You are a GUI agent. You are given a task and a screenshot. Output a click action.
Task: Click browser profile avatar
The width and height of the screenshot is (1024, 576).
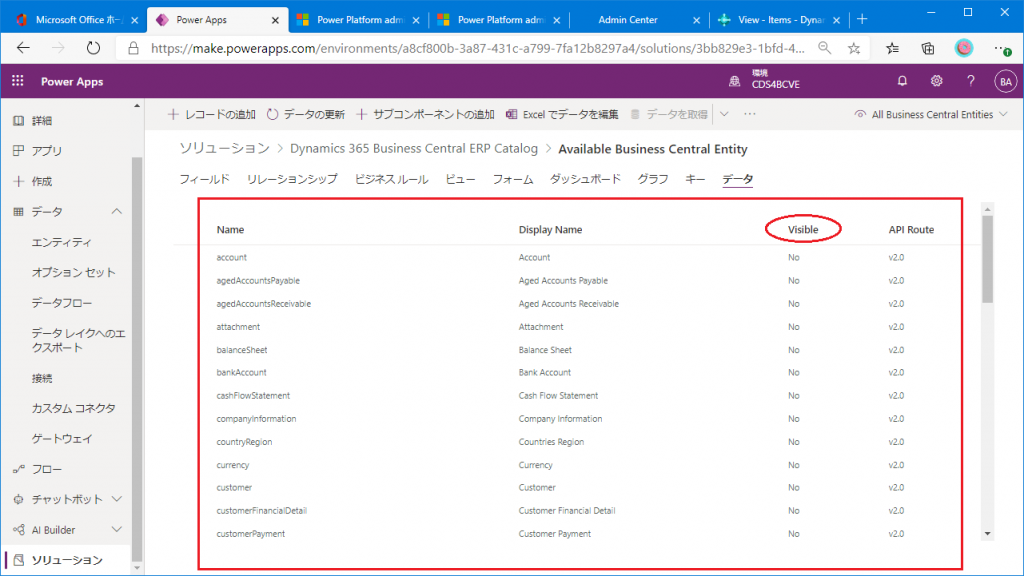click(963, 48)
